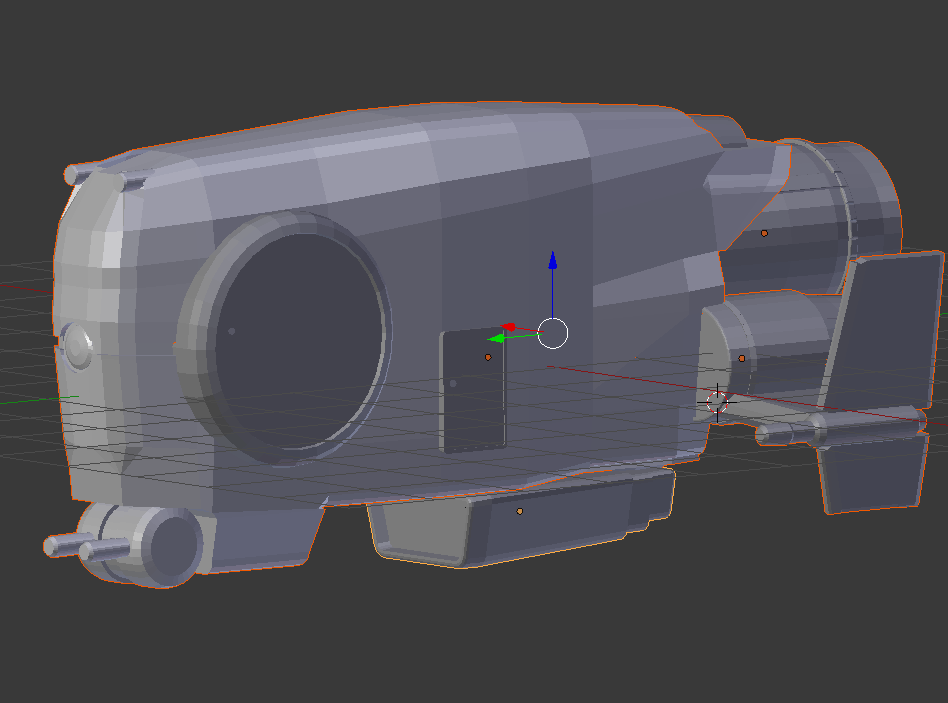
Task: Click origin dot on the upper right cylinder
Action: [764, 233]
